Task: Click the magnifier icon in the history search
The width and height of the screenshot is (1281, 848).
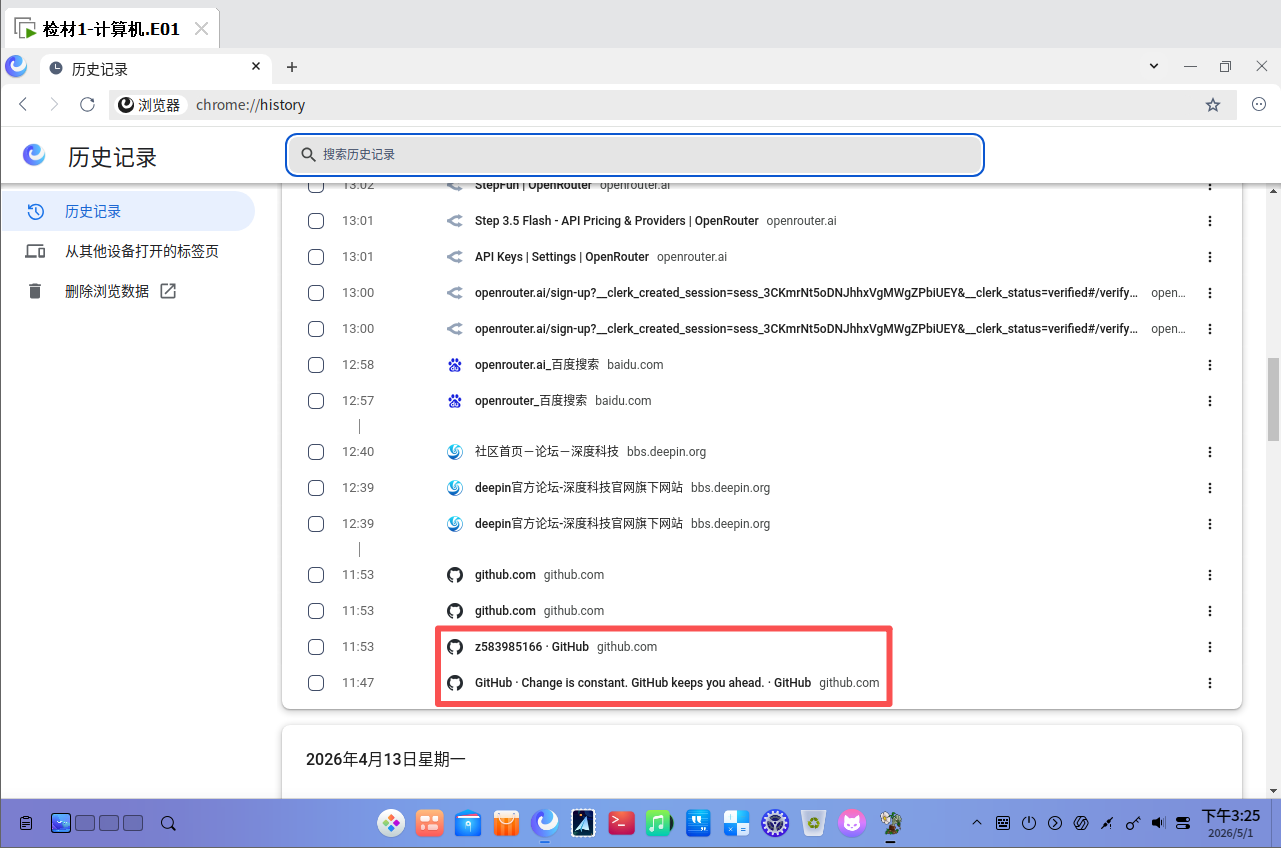Action: [x=308, y=155]
